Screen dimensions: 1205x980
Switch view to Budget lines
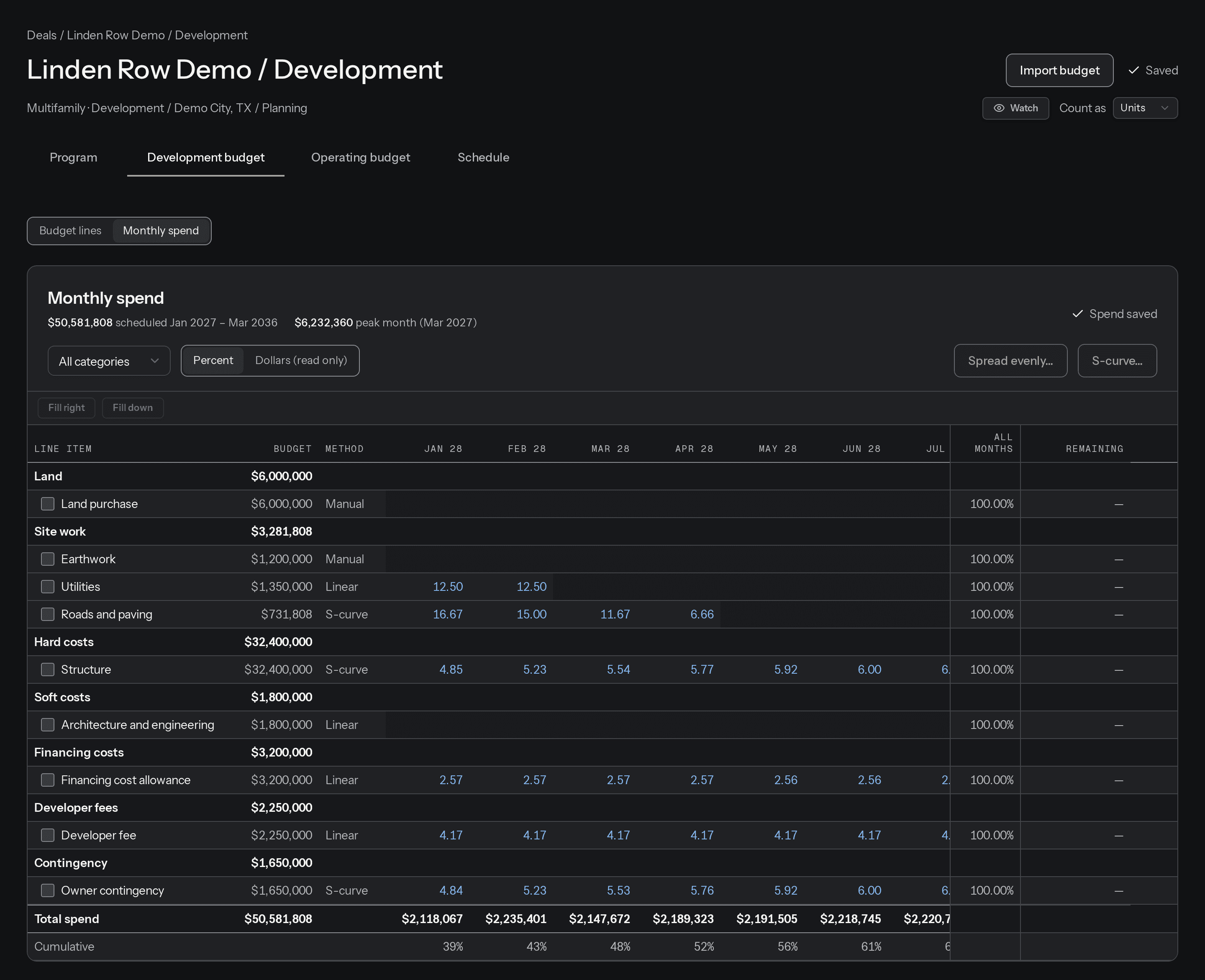pyautogui.click(x=71, y=231)
